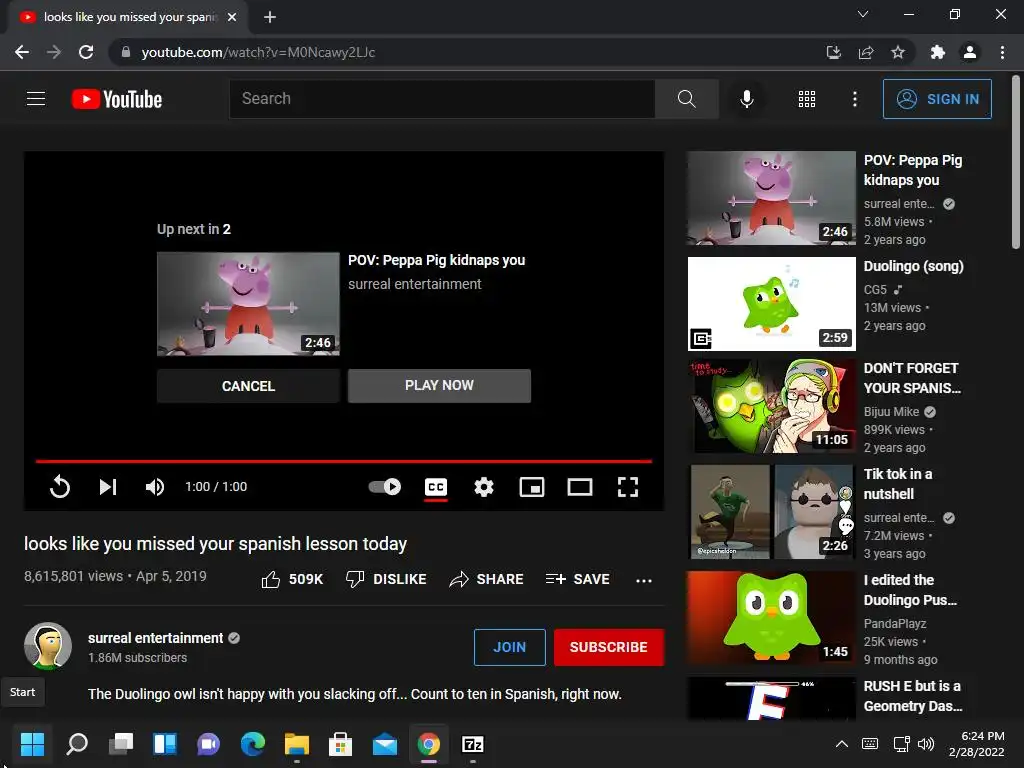Viewport: 1024px width, 768px height.
Task: Skip to the next video
Action: click(x=108, y=487)
